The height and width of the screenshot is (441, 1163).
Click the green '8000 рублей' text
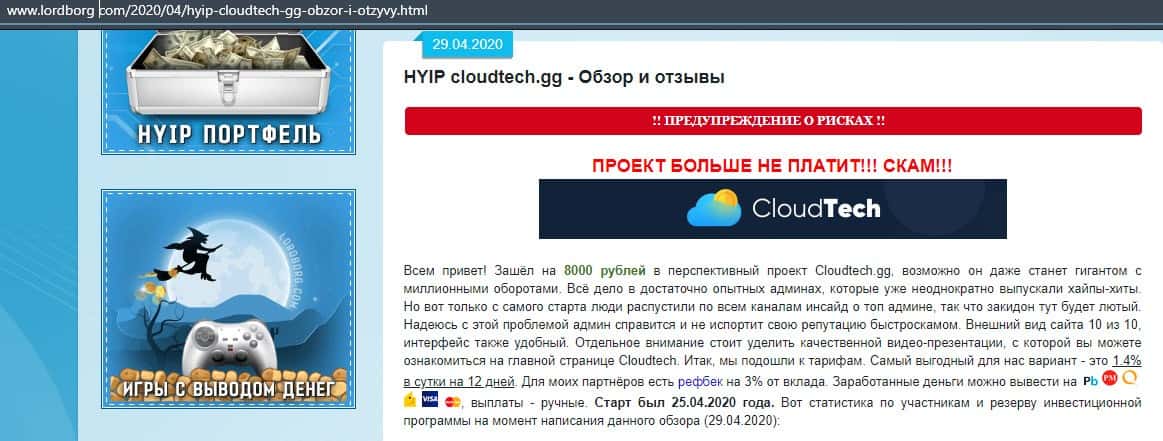pyautogui.click(x=605, y=270)
